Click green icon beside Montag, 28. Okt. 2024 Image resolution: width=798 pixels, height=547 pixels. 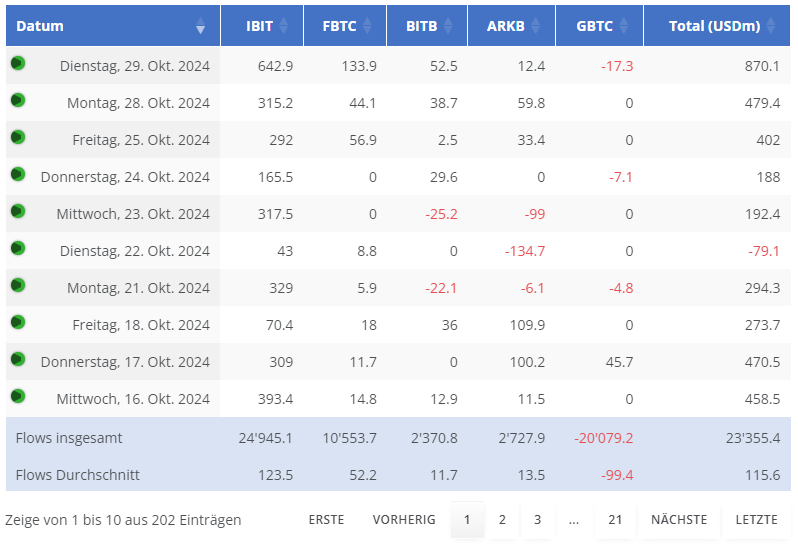[x=18, y=100]
